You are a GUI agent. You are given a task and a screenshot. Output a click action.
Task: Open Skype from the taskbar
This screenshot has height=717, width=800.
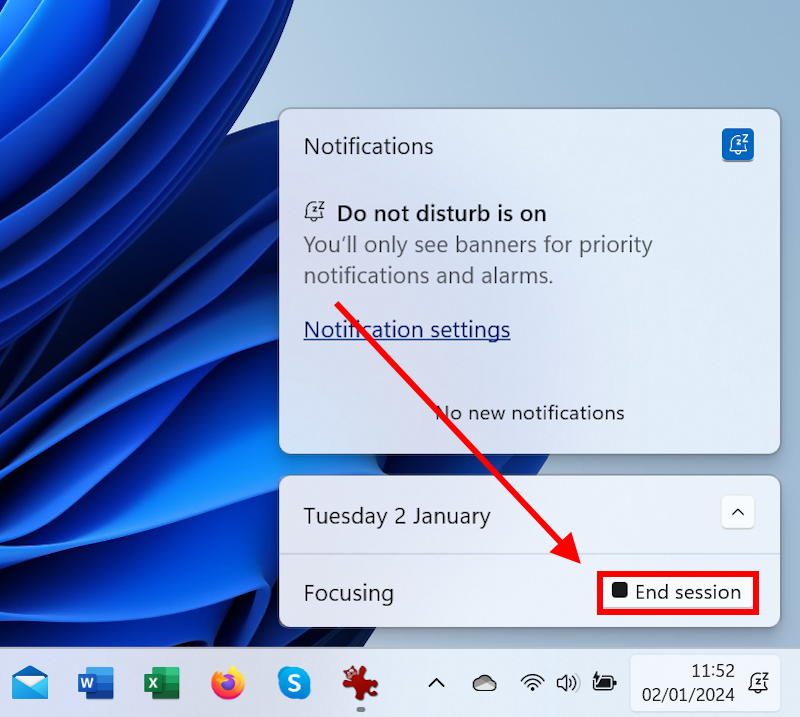(x=294, y=683)
